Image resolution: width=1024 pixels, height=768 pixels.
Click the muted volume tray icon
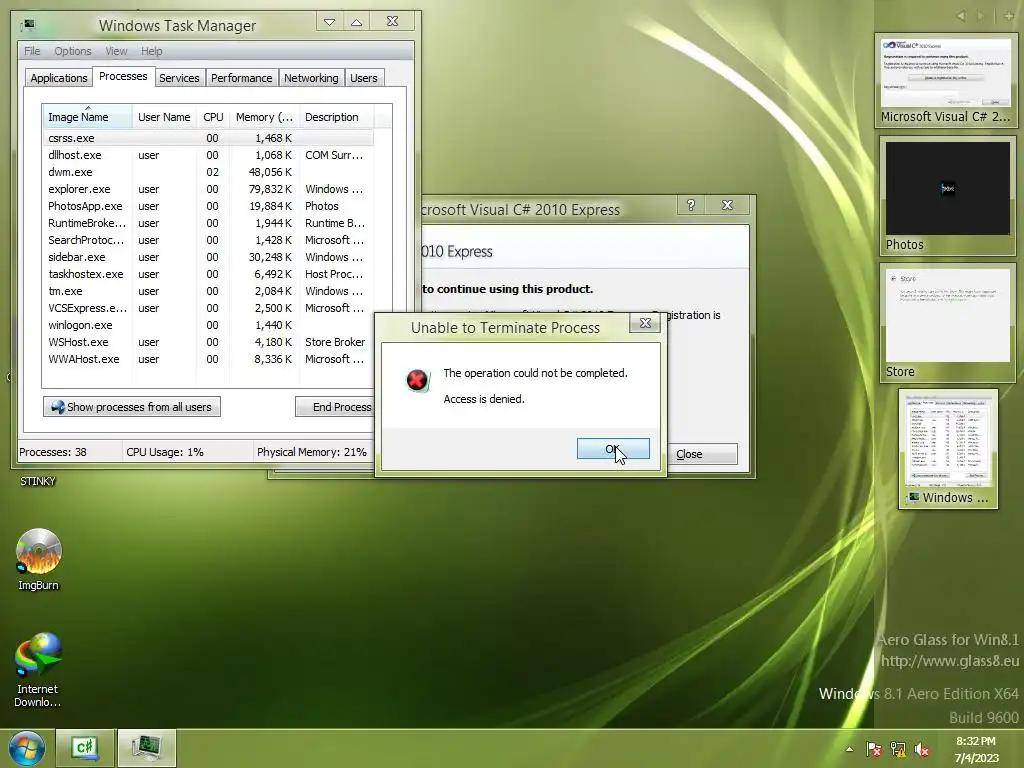[922, 749]
